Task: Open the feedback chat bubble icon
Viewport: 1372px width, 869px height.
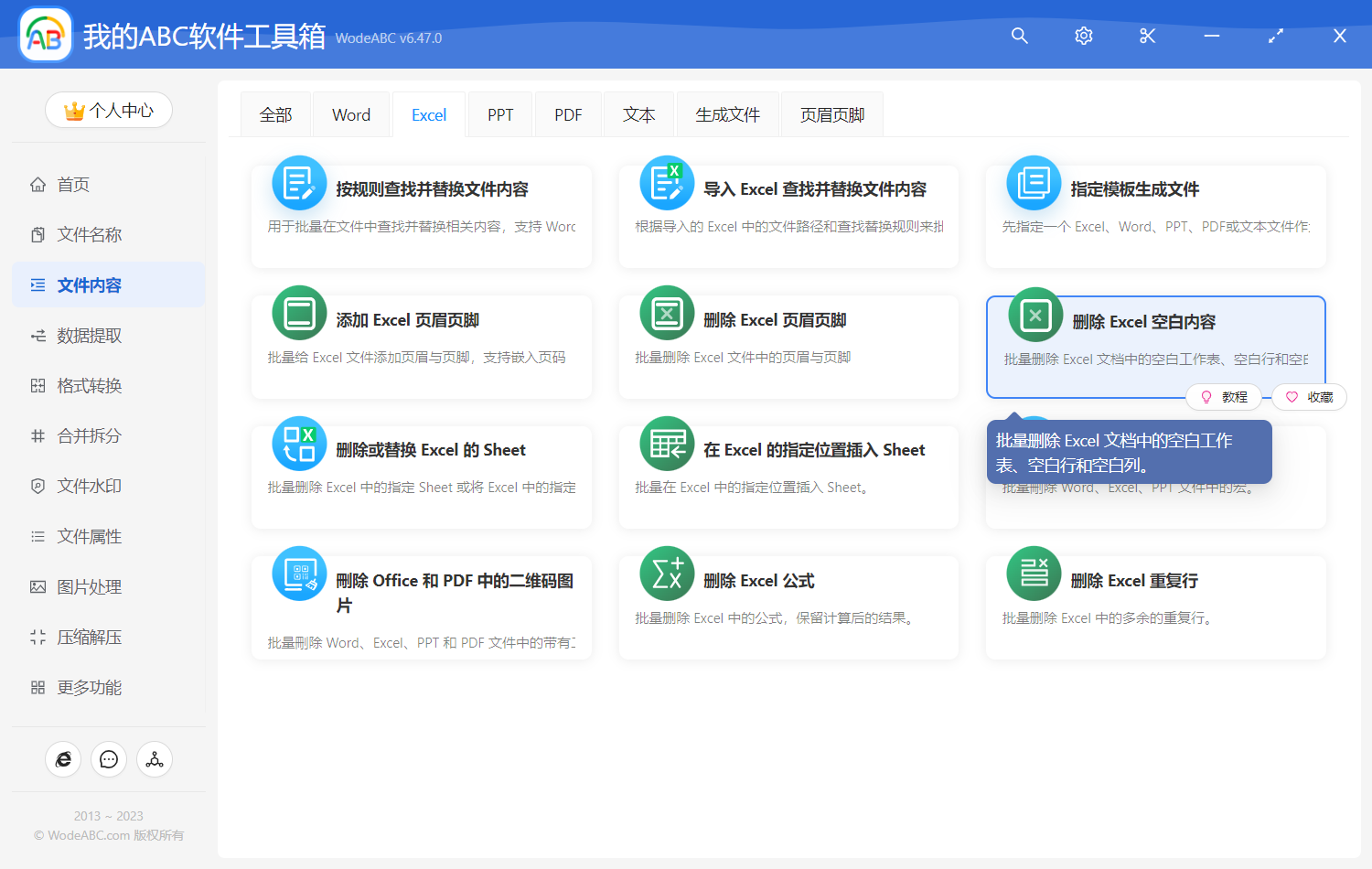Action: point(109,759)
